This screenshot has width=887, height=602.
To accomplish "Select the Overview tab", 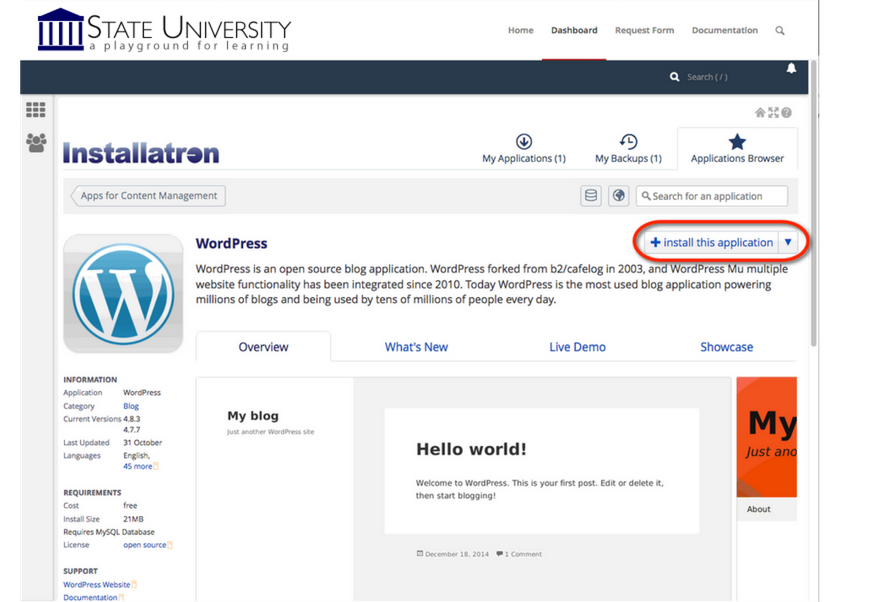I will click(x=263, y=347).
